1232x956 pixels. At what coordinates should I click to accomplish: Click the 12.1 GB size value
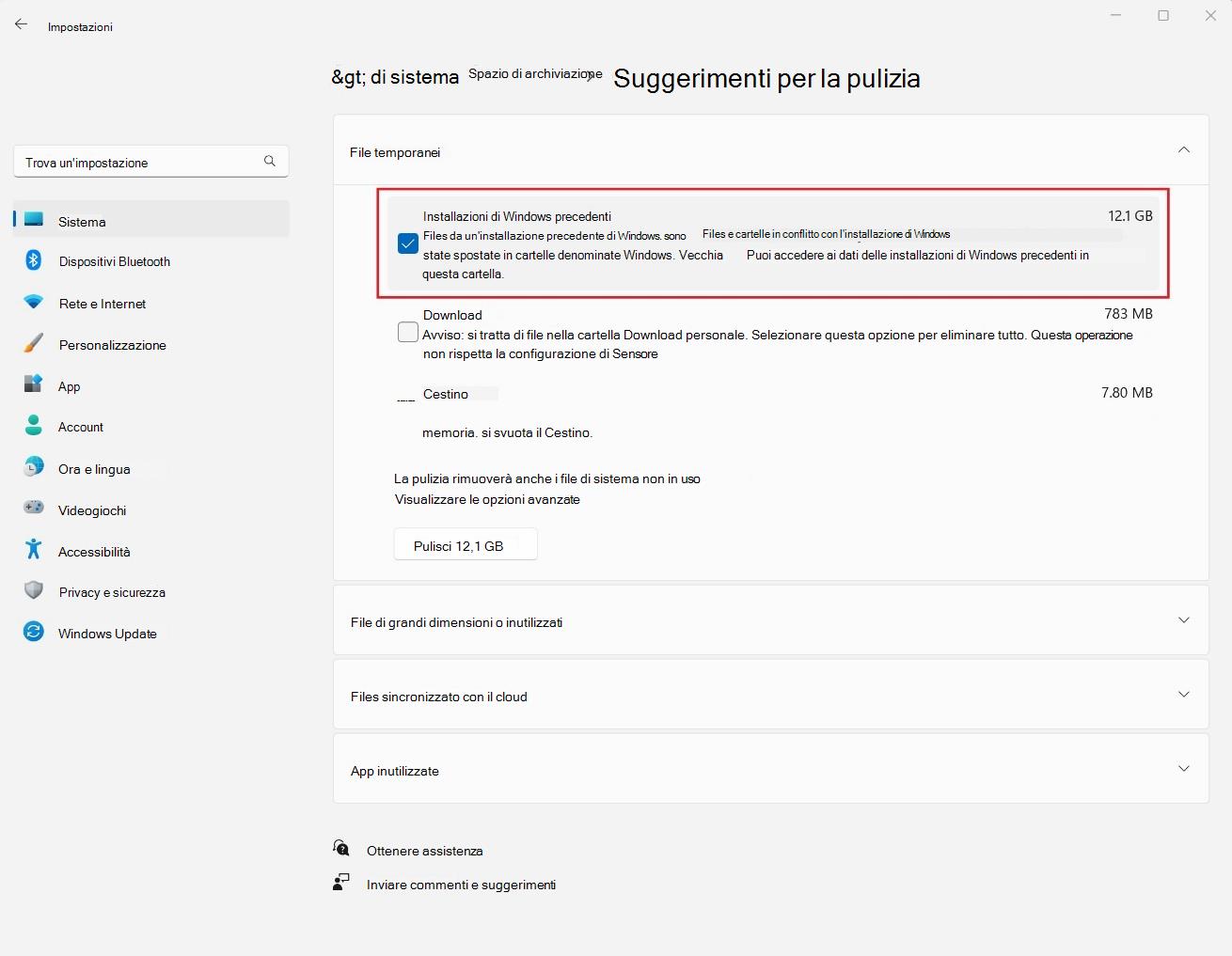click(1130, 216)
